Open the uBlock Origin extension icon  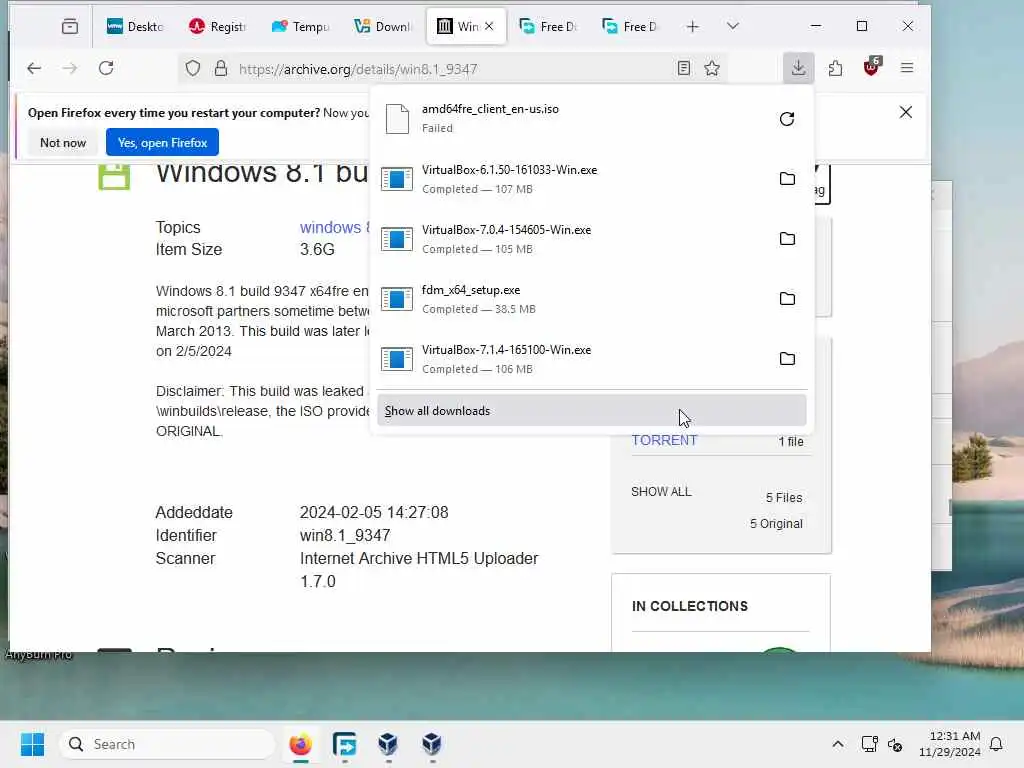(872, 67)
